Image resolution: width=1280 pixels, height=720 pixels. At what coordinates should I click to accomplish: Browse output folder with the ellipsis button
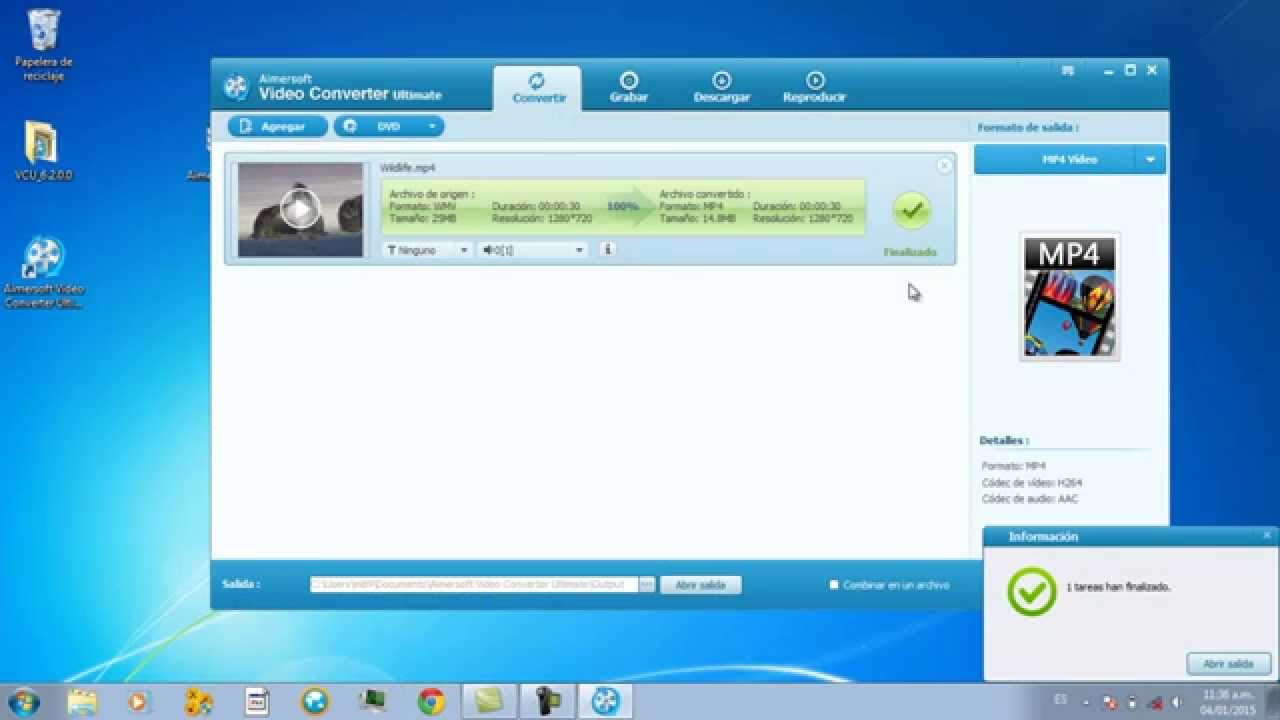pos(647,584)
